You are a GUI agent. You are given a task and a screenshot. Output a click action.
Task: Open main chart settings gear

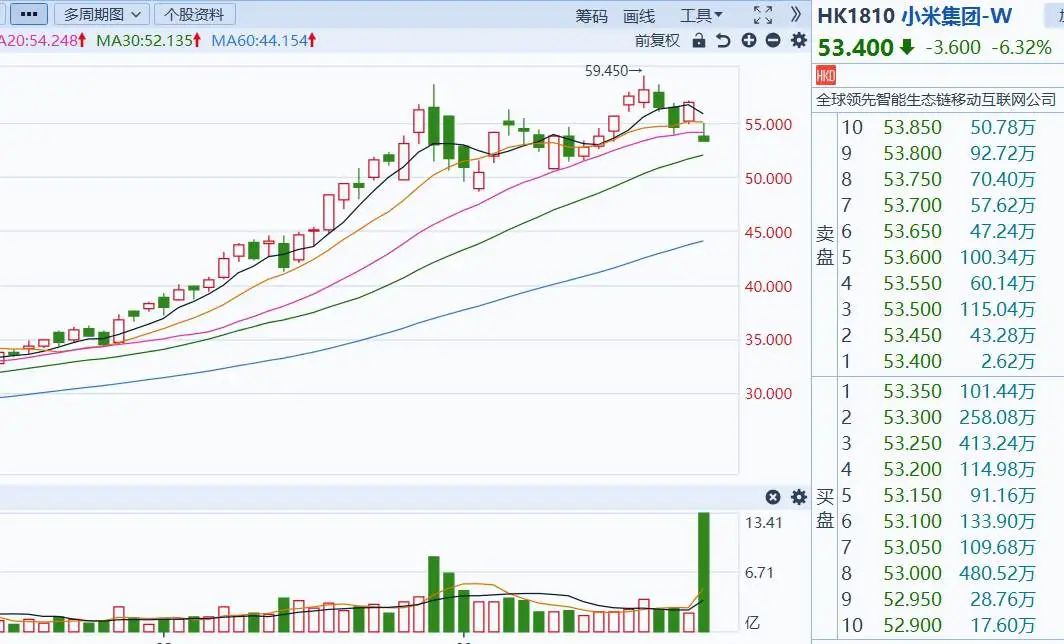(x=798, y=40)
